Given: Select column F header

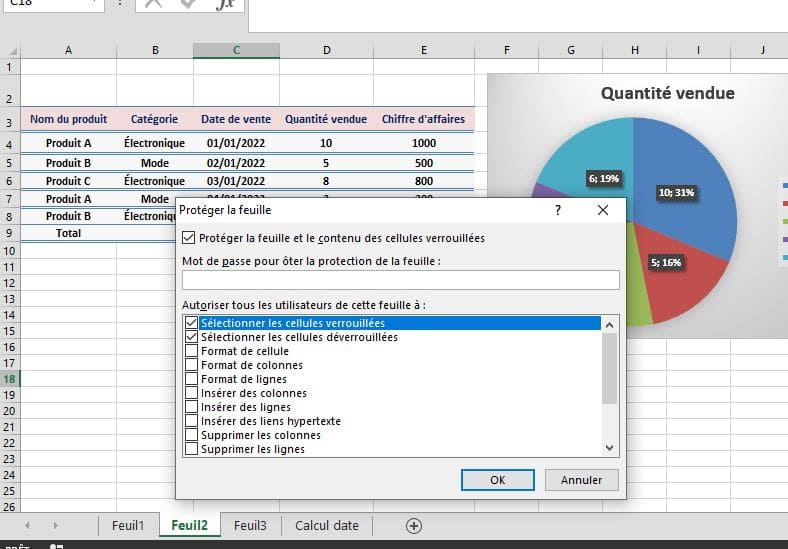Looking at the screenshot, I should click(507, 50).
